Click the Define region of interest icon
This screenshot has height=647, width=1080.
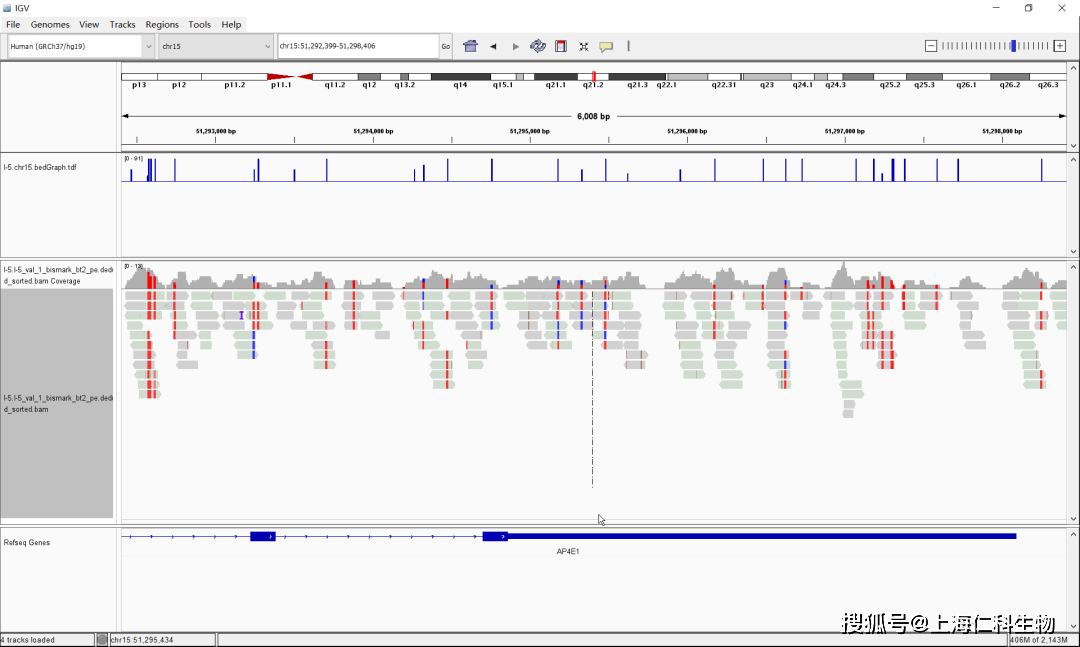561,46
